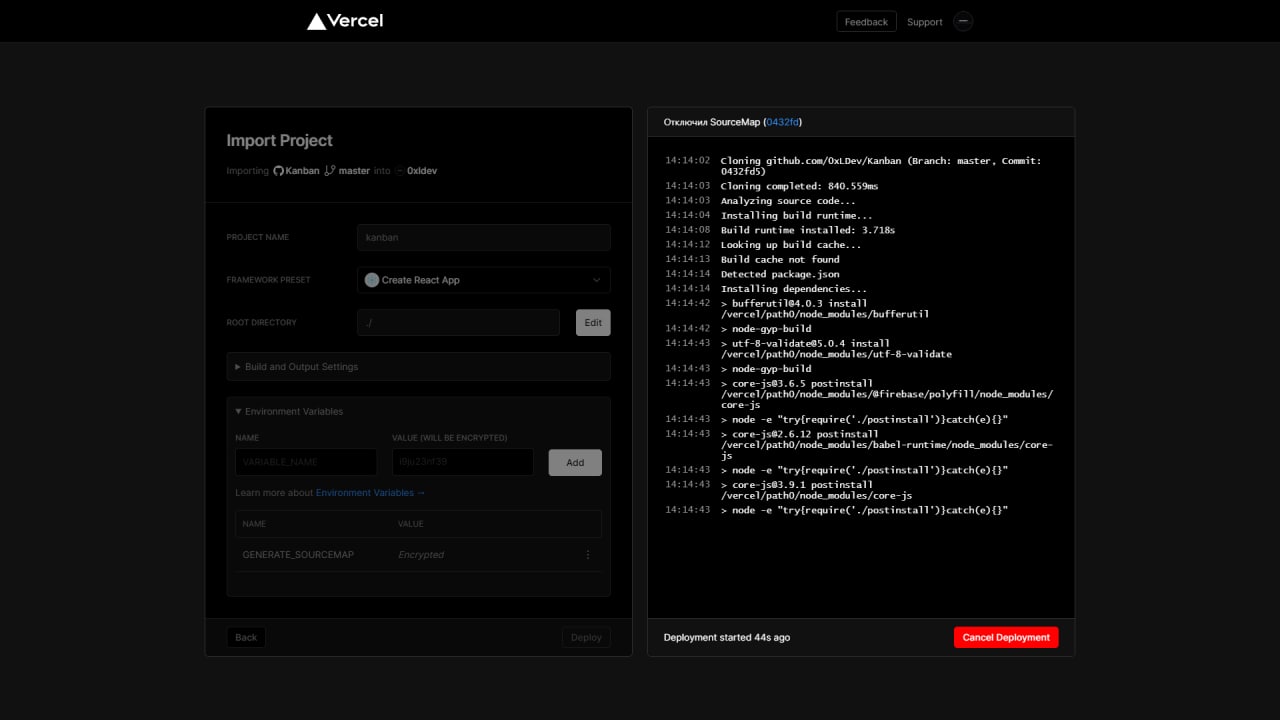Screen dimensions: 1280x720
Task: Click the 0xldev team name
Action: [422, 171]
